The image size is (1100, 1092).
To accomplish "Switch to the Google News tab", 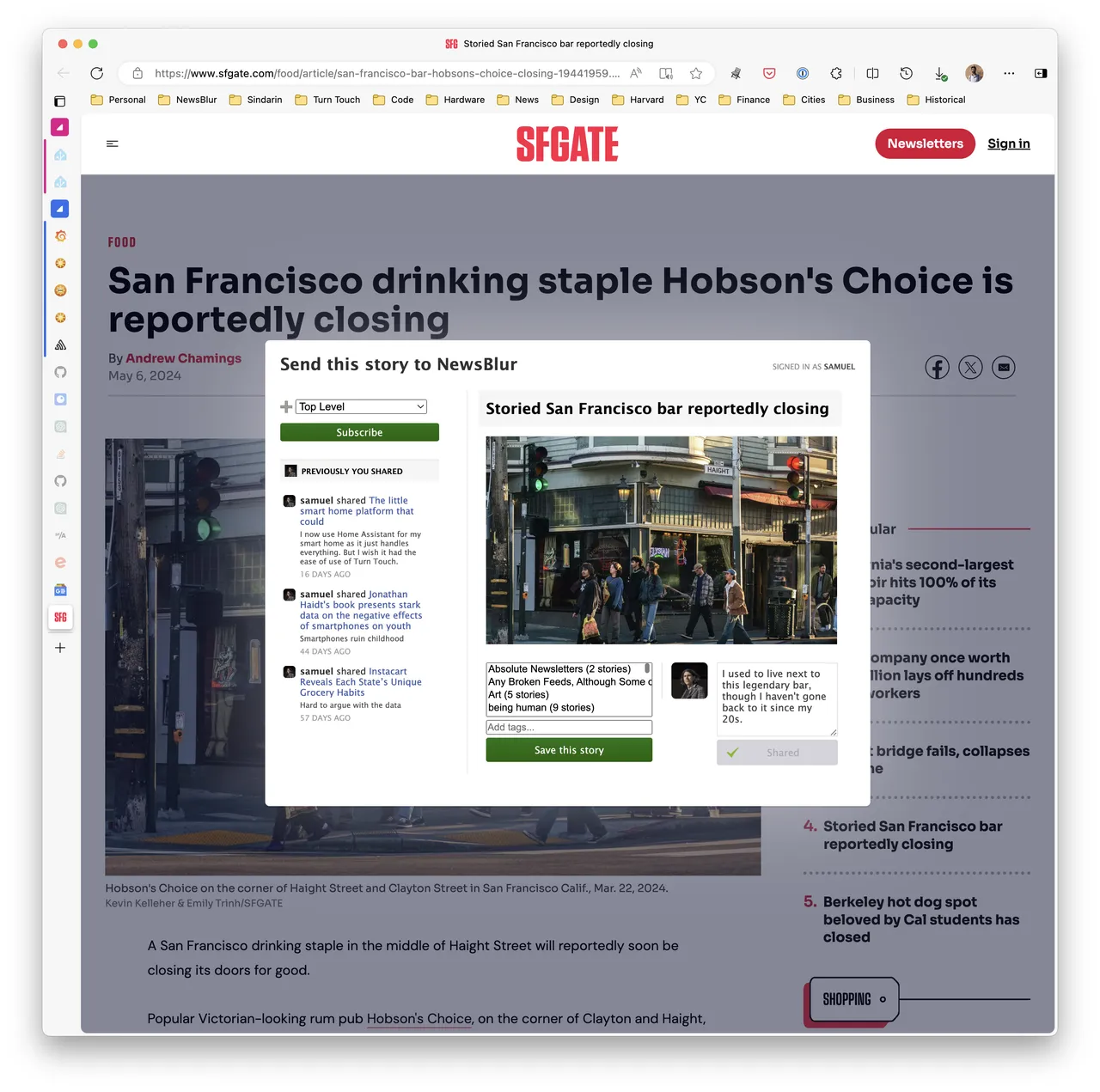I will pos(60,590).
